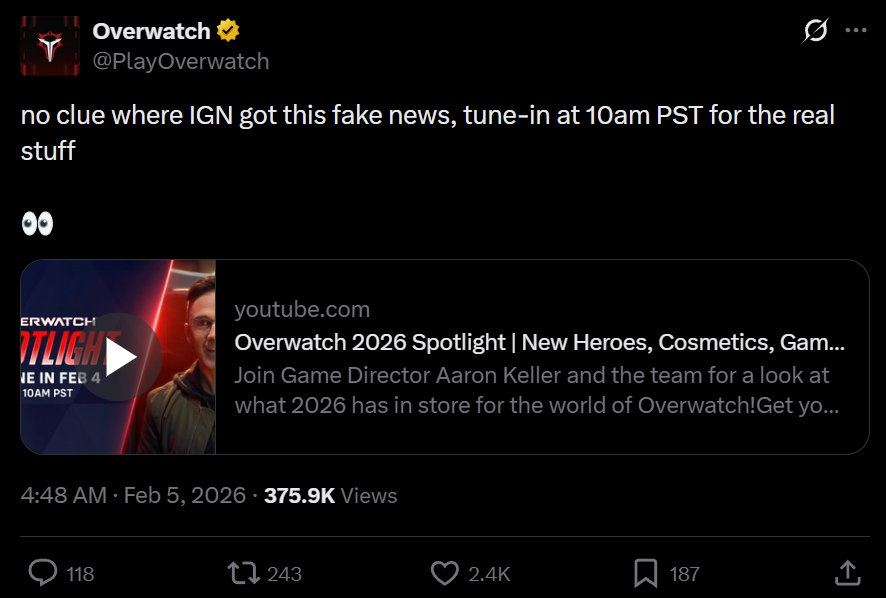Click the 375.9K Views count
This screenshot has height=598, width=886.
tap(330, 495)
